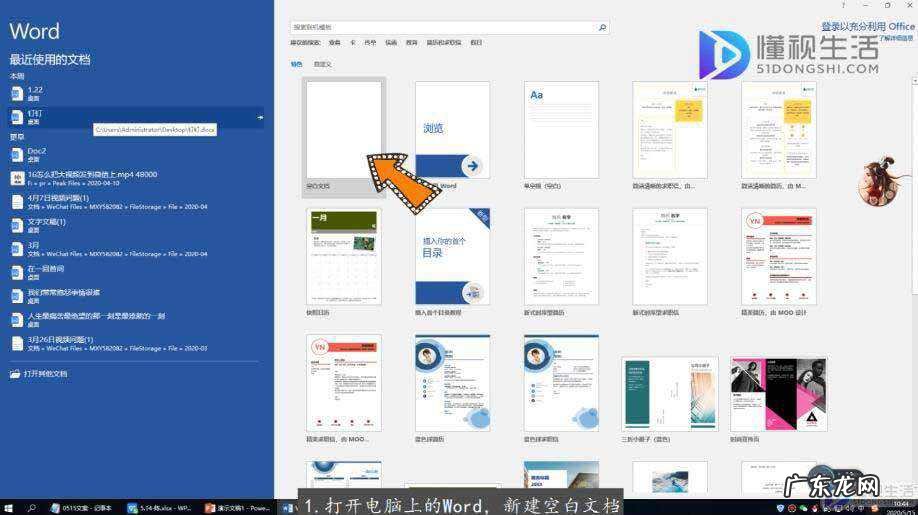The width and height of the screenshot is (918, 515).
Task: Open recent document 3月26日视频问题(1)
Action: [136, 343]
